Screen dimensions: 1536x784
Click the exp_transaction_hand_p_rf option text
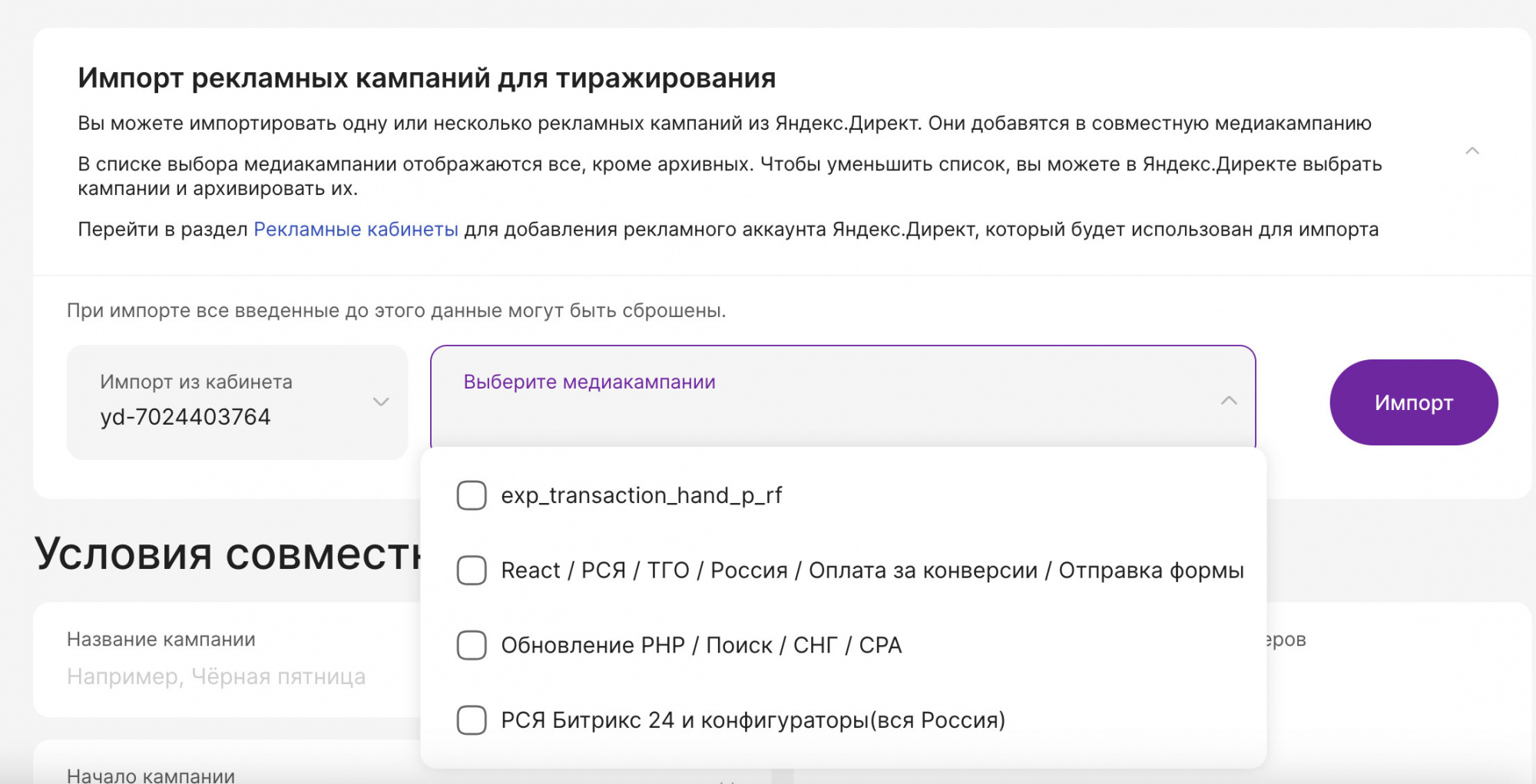coord(641,495)
